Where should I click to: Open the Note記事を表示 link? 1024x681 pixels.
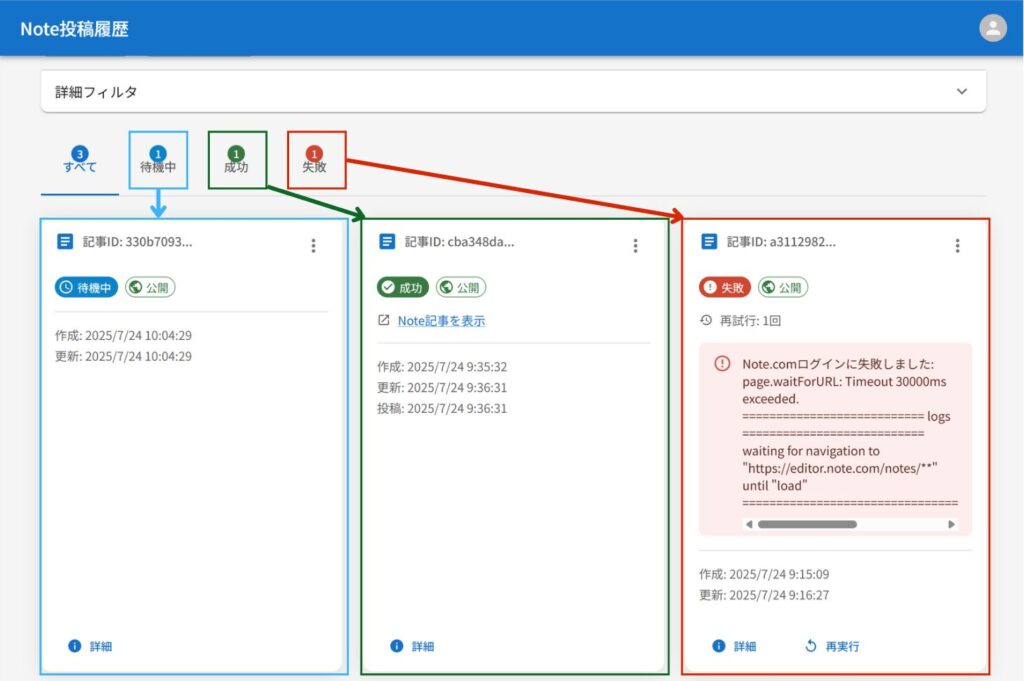pos(441,321)
